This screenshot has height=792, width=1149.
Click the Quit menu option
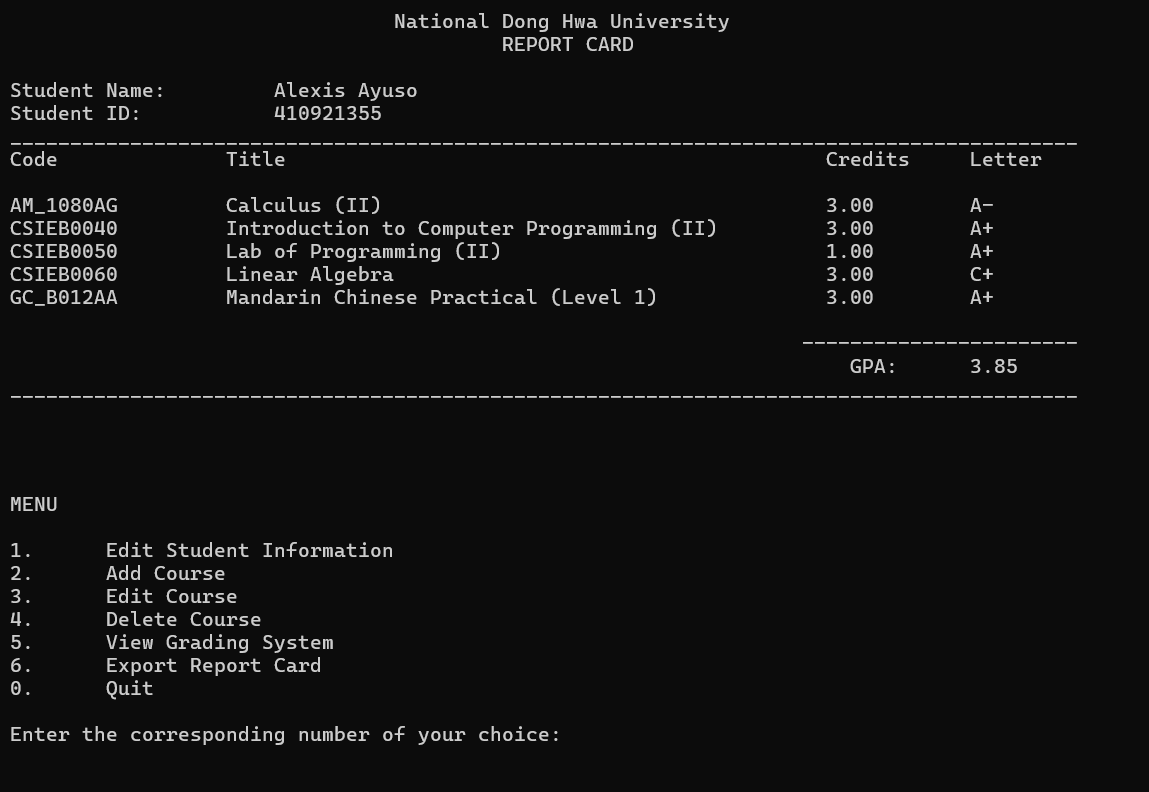[x=129, y=688]
